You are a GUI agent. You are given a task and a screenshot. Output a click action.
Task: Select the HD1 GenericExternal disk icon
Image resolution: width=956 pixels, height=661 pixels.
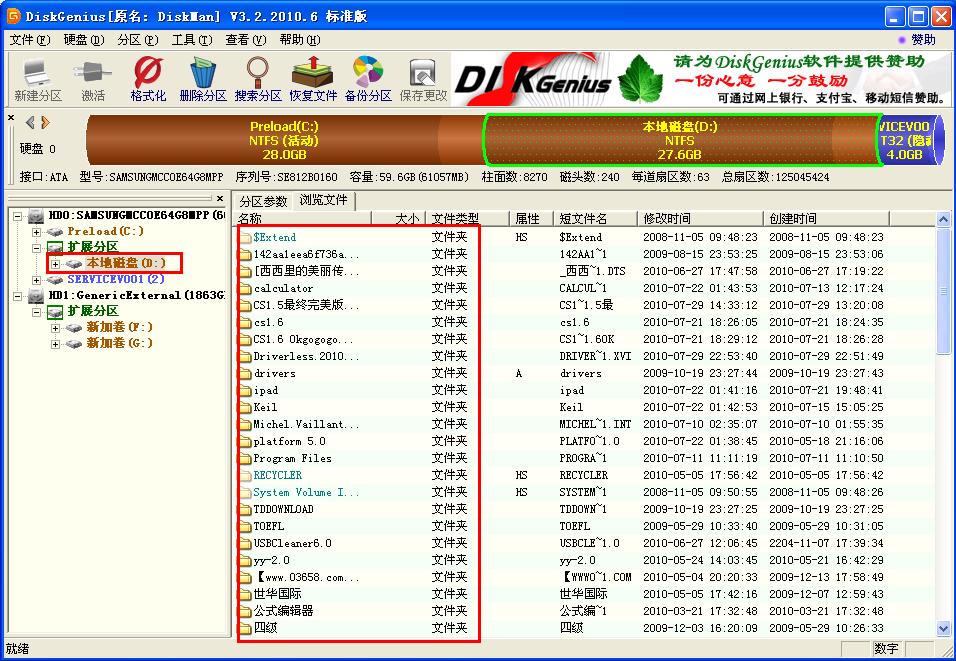37,295
